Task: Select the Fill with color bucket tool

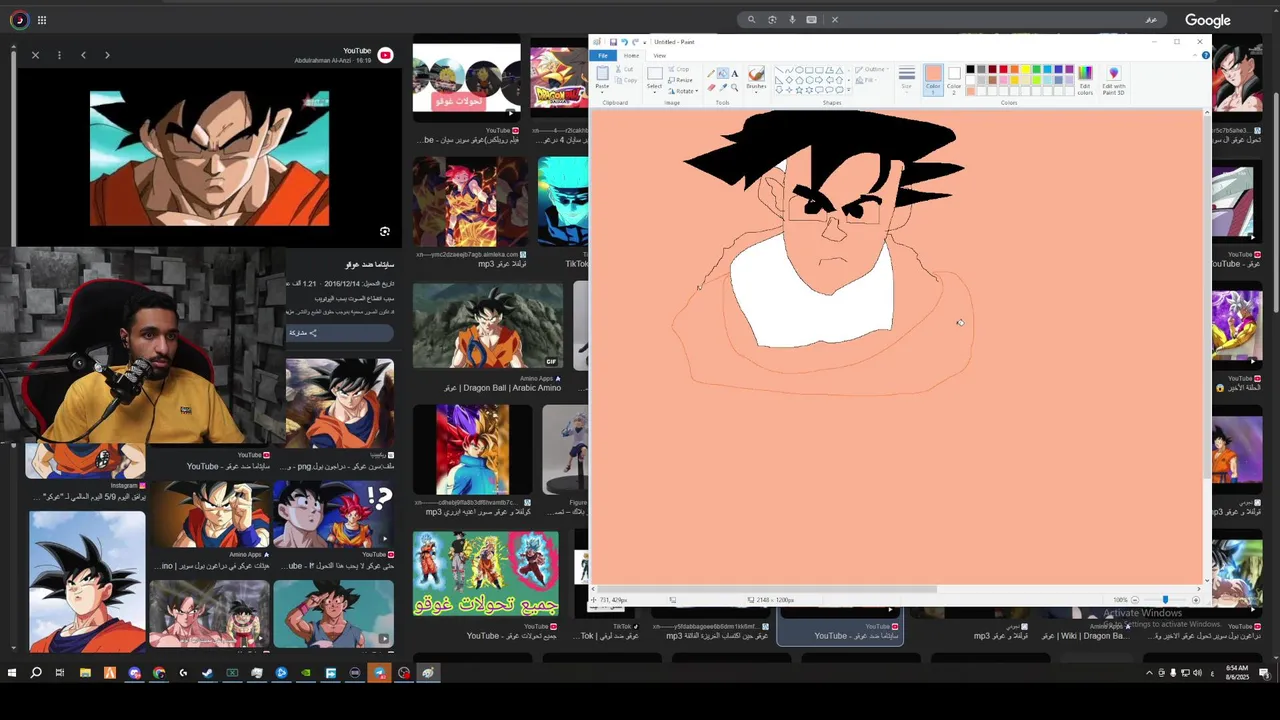Action: point(723,73)
